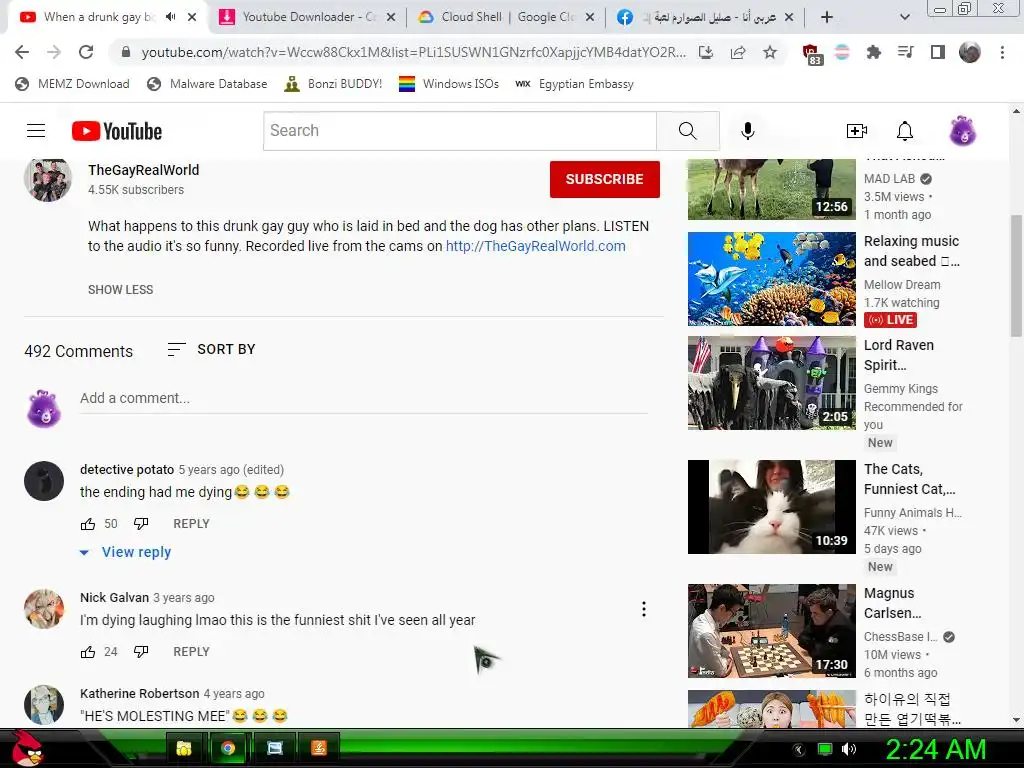Screen dimensions: 1024x768
Task: Reload the page
Action: [x=86, y=52]
